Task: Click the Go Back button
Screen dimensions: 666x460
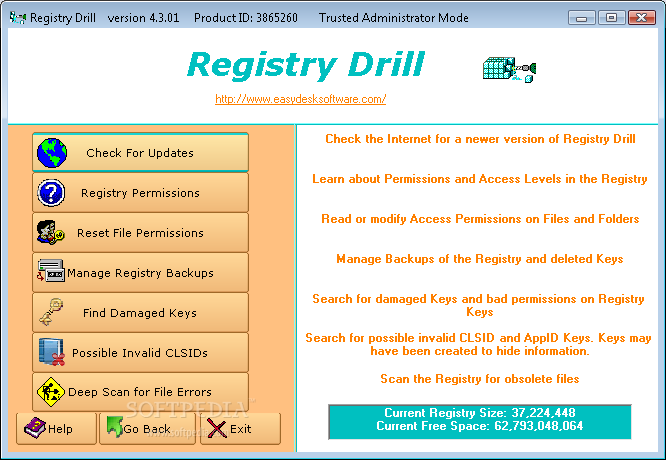Action: [147, 429]
